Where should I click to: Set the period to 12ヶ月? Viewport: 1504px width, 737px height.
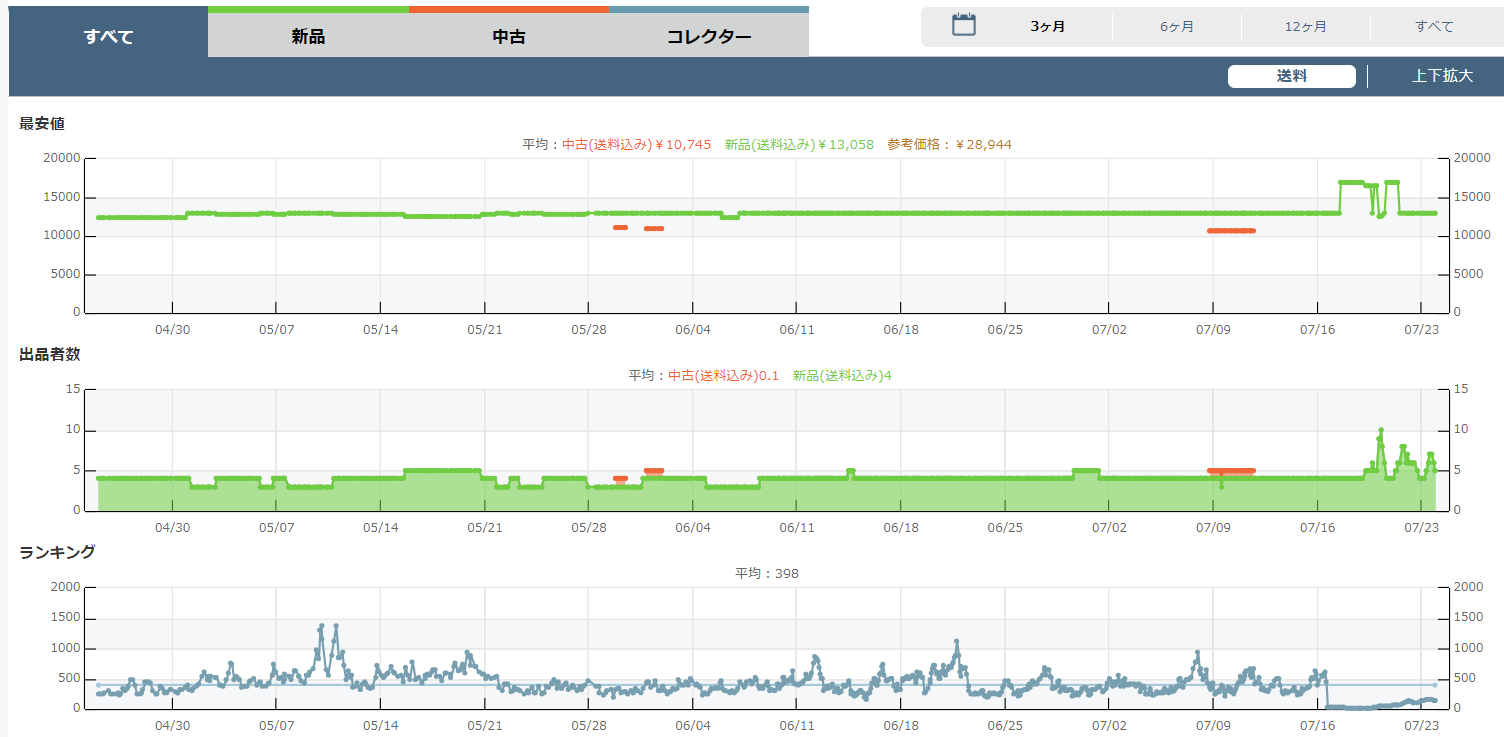coord(1305,27)
